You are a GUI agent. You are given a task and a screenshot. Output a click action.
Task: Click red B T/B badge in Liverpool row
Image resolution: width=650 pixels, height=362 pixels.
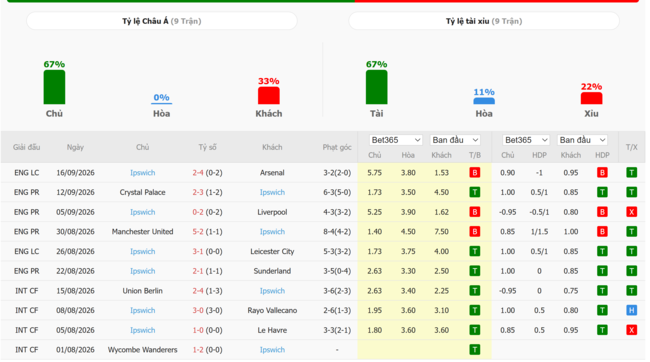coord(475,212)
